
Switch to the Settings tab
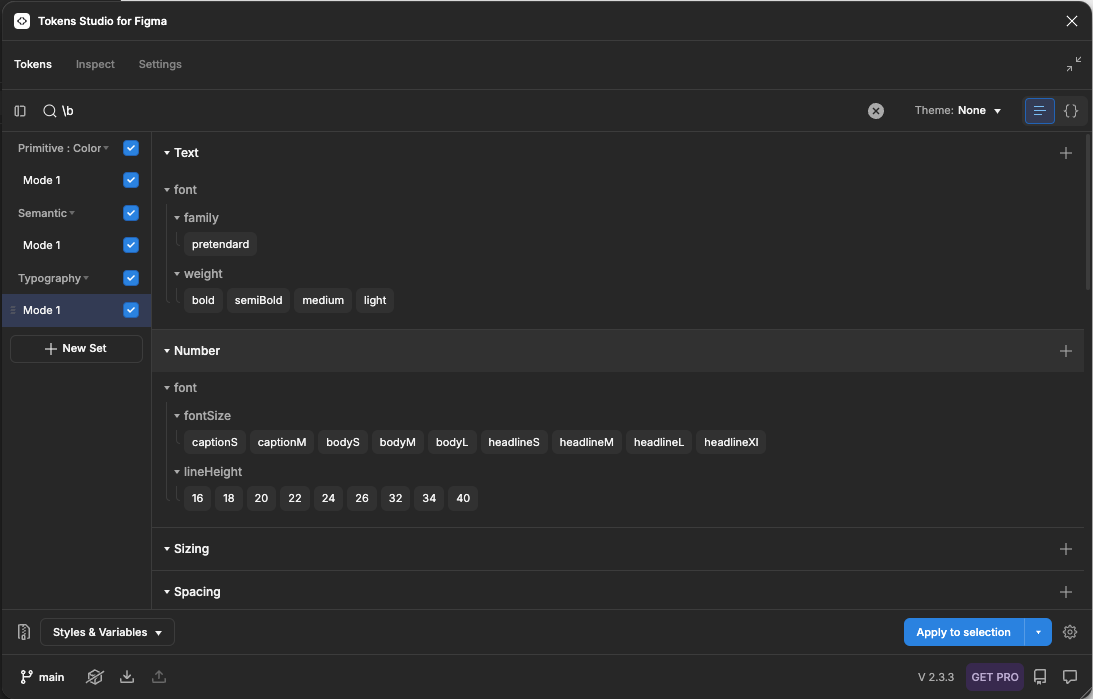[160, 64]
